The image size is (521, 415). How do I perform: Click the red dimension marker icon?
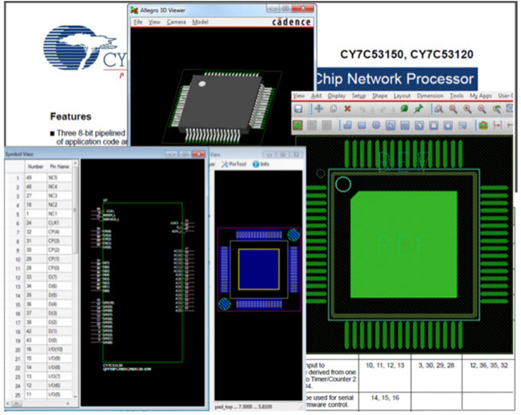click(x=497, y=125)
